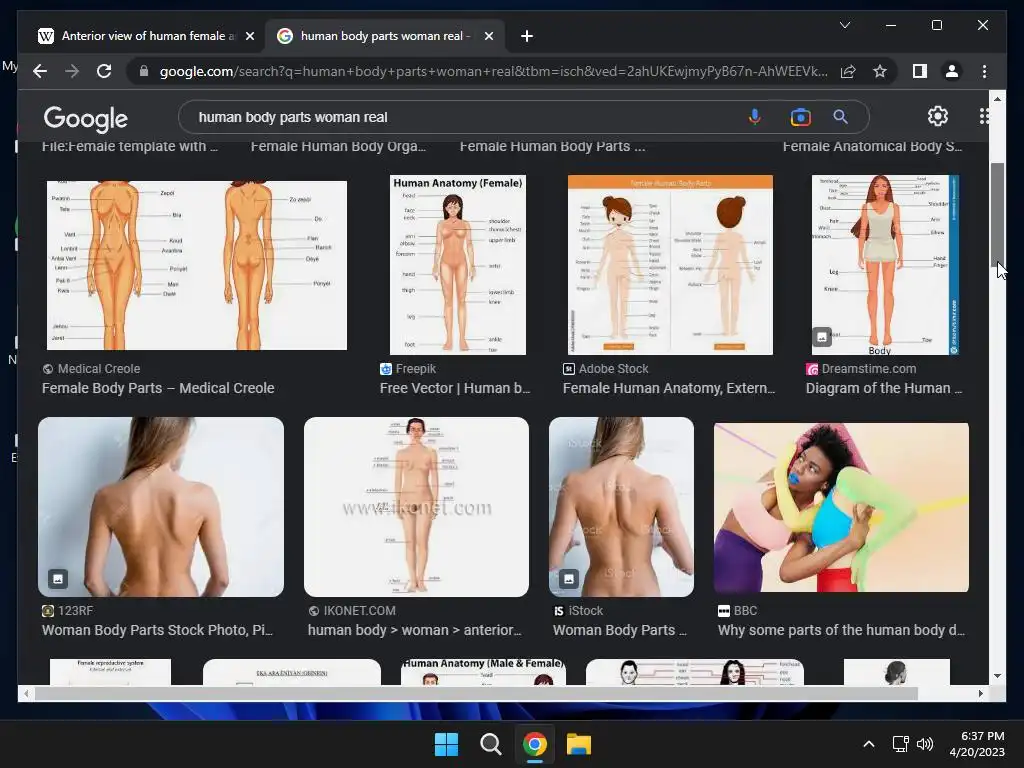
Task: Click the forward navigation arrow
Action: click(x=72, y=71)
